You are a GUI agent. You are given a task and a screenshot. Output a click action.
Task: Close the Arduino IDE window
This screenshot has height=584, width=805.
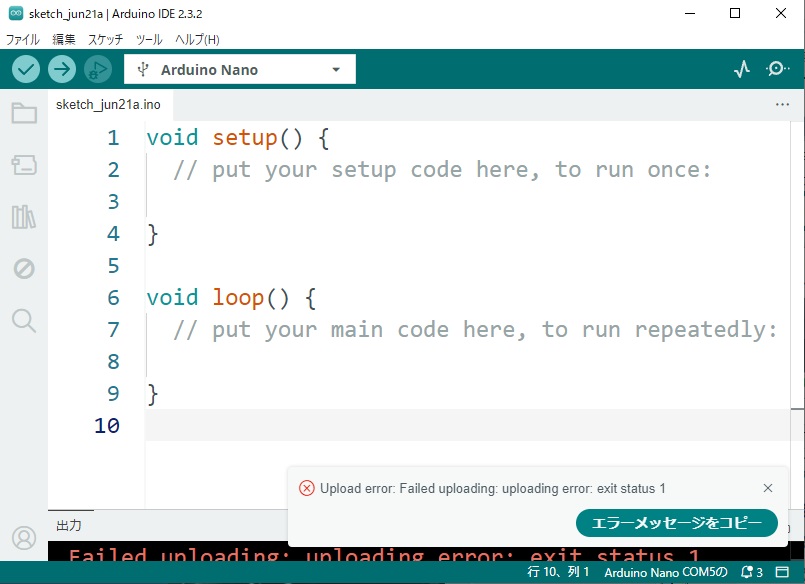click(x=780, y=13)
